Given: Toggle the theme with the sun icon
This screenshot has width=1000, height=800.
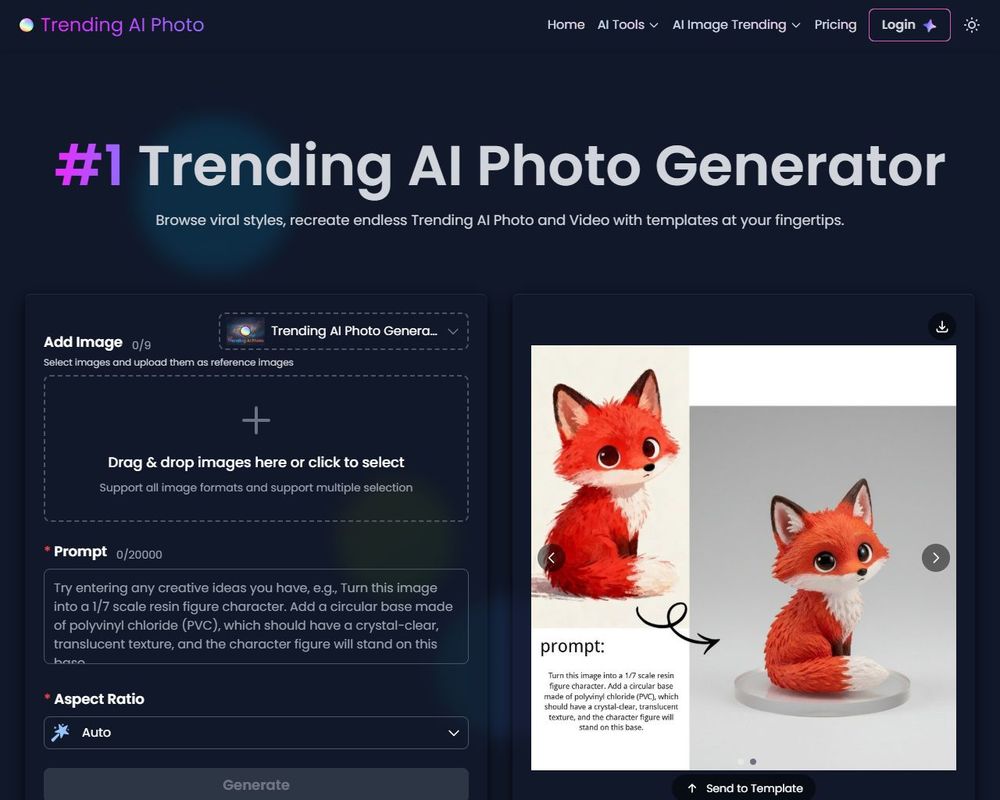Looking at the screenshot, I should (x=971, y=25).
